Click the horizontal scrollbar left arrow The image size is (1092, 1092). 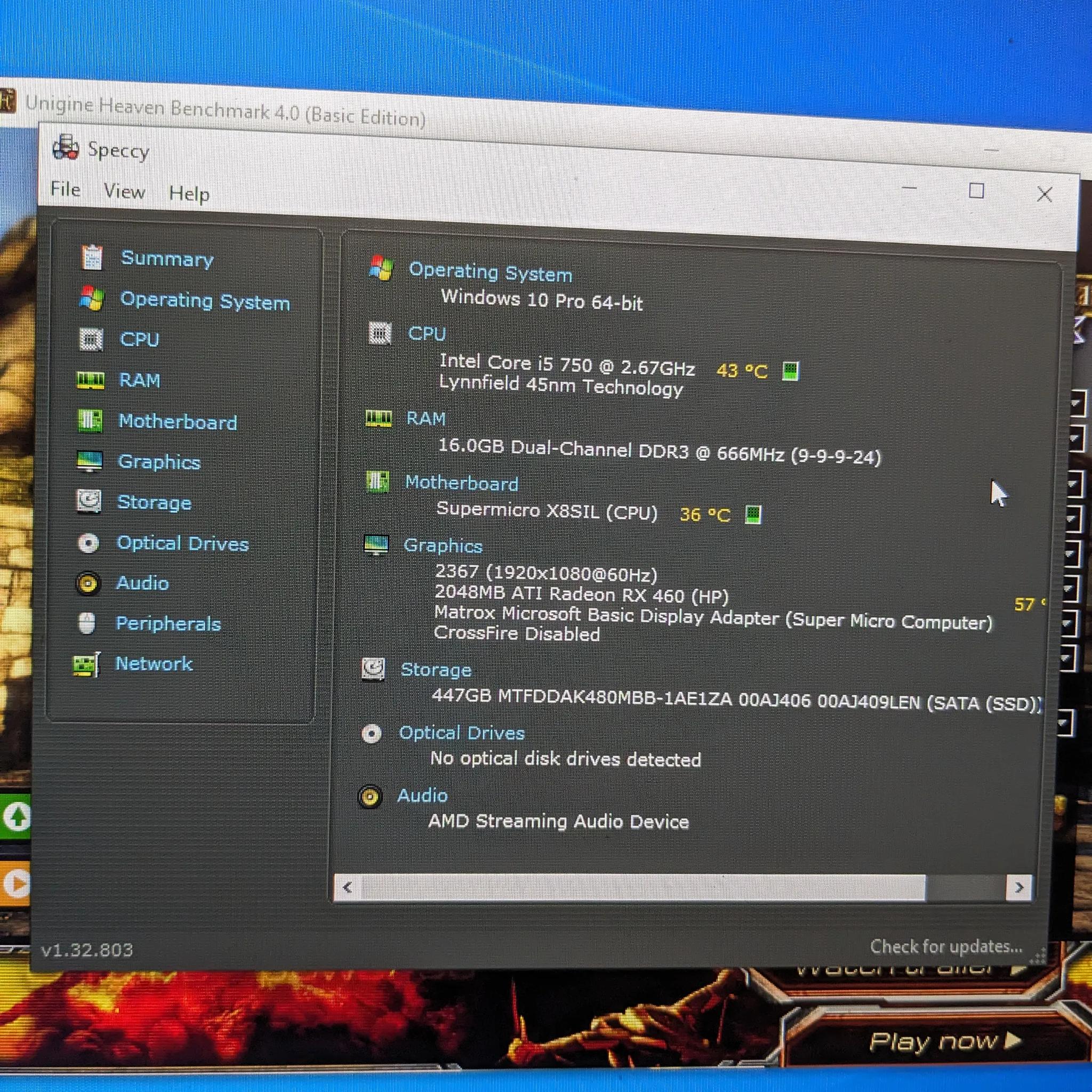(348, 887)
